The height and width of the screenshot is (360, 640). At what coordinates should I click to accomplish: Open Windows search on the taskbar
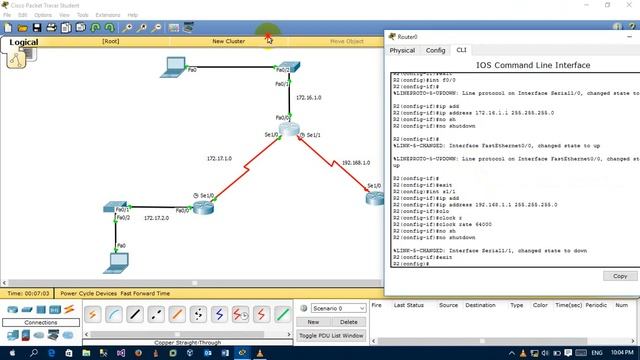33,353
